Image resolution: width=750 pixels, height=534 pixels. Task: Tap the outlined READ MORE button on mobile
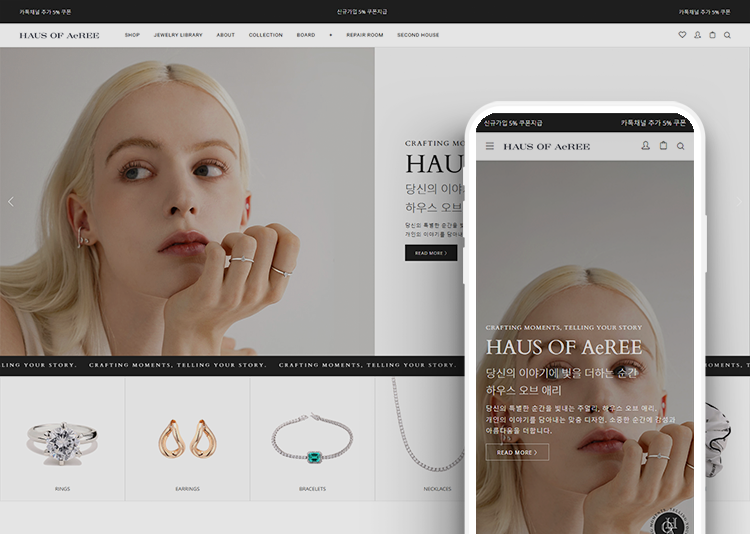pyautogui.click(x=517, y=452)
